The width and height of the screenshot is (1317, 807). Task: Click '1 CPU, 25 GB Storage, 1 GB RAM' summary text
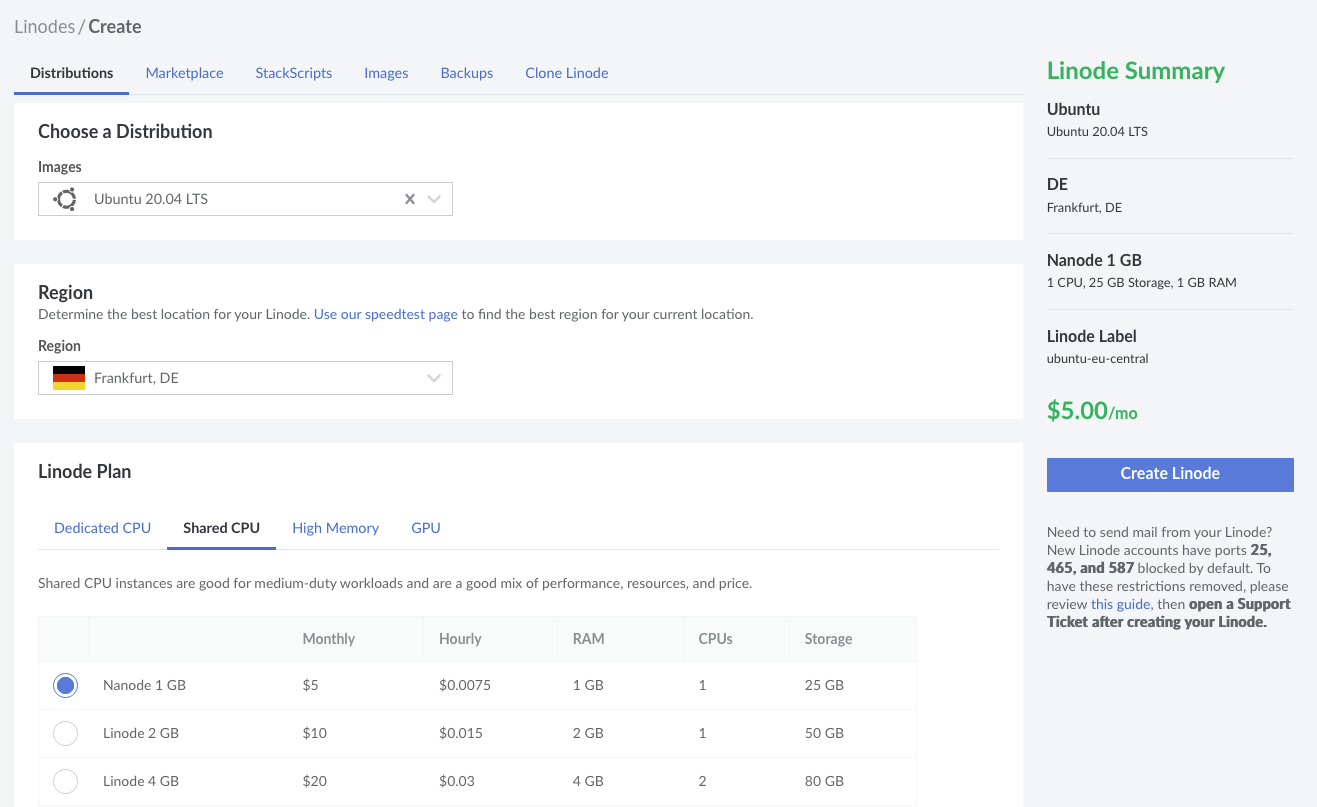pyautogui.click(x=1142, y=283)
